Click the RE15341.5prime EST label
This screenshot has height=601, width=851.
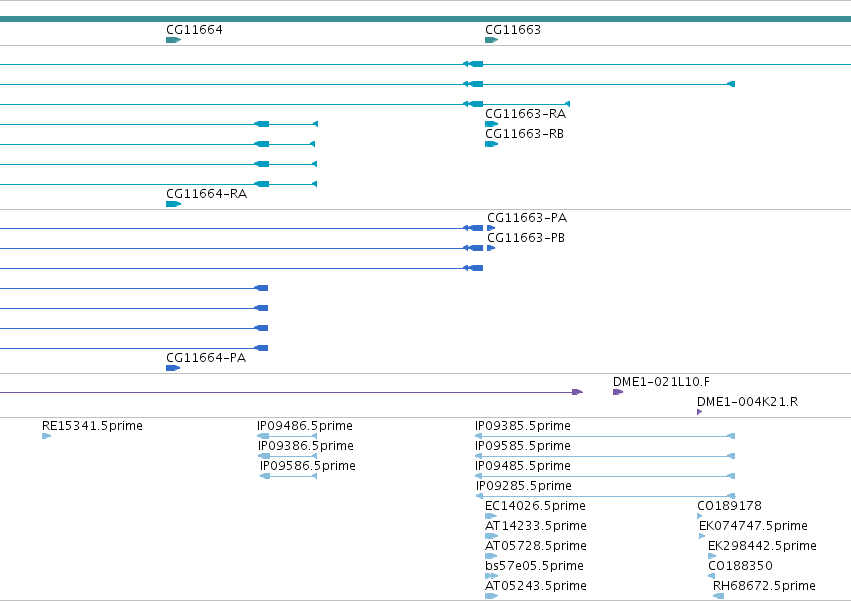pos(92,426)
